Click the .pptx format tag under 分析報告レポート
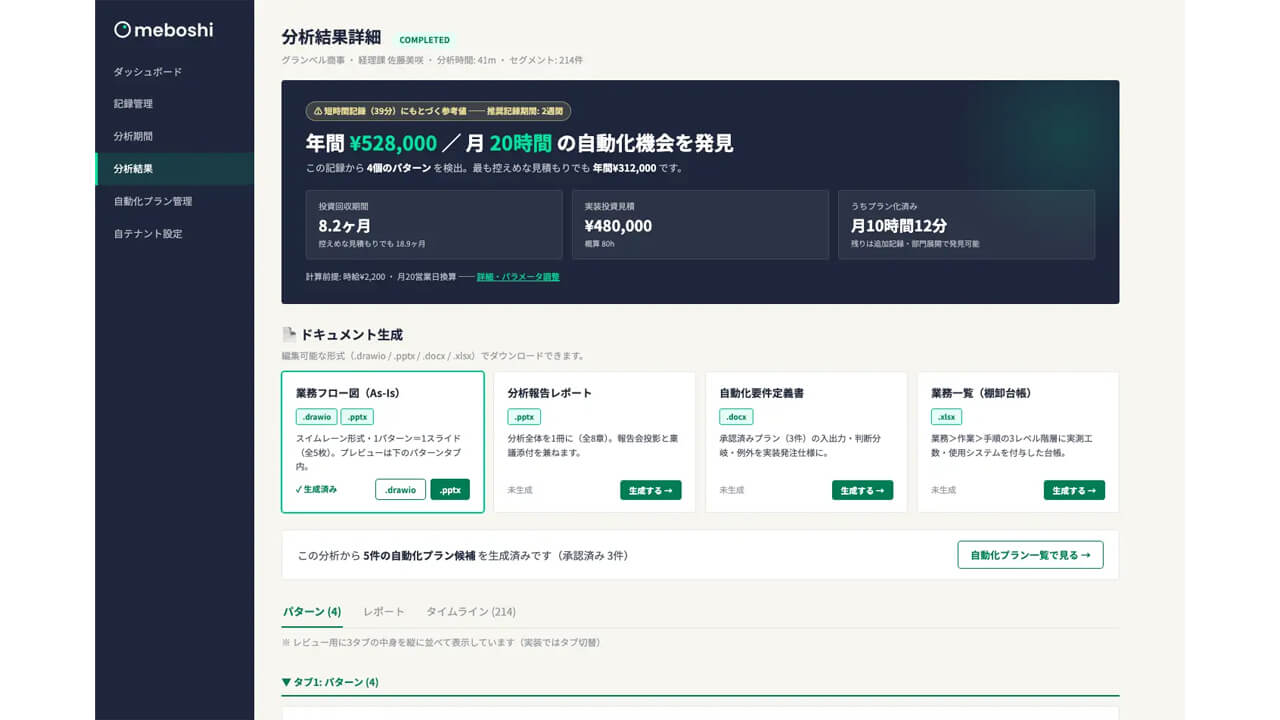The image size is (1280, 720). [x=524, y=417]
